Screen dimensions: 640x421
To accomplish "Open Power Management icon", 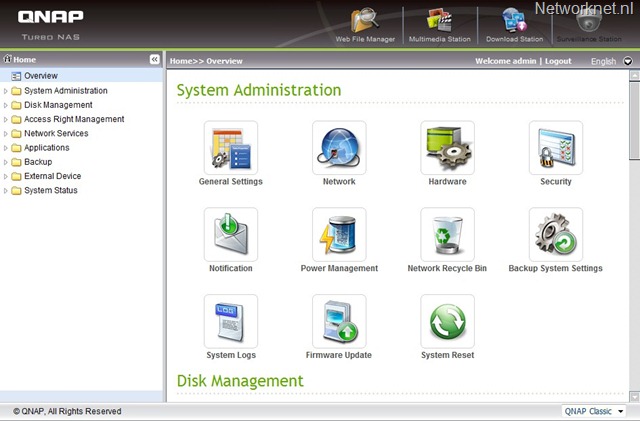I will (339, 234).
